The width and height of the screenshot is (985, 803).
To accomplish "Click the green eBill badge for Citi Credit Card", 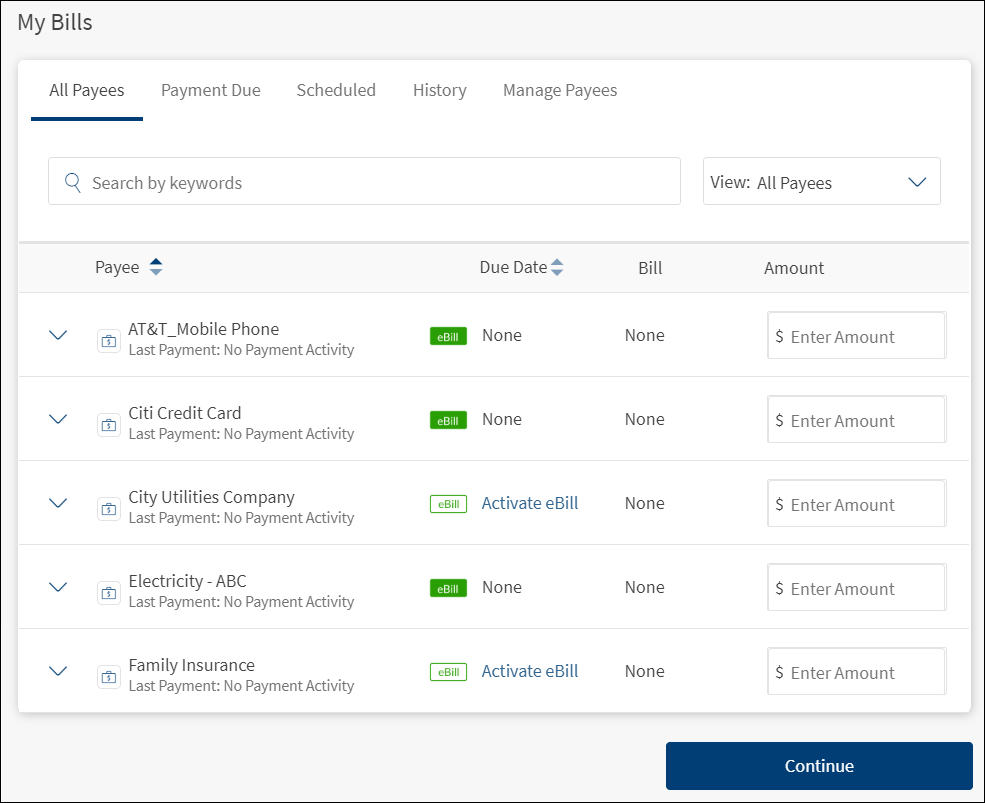I will pyautogui.click(x=448, y=421).
